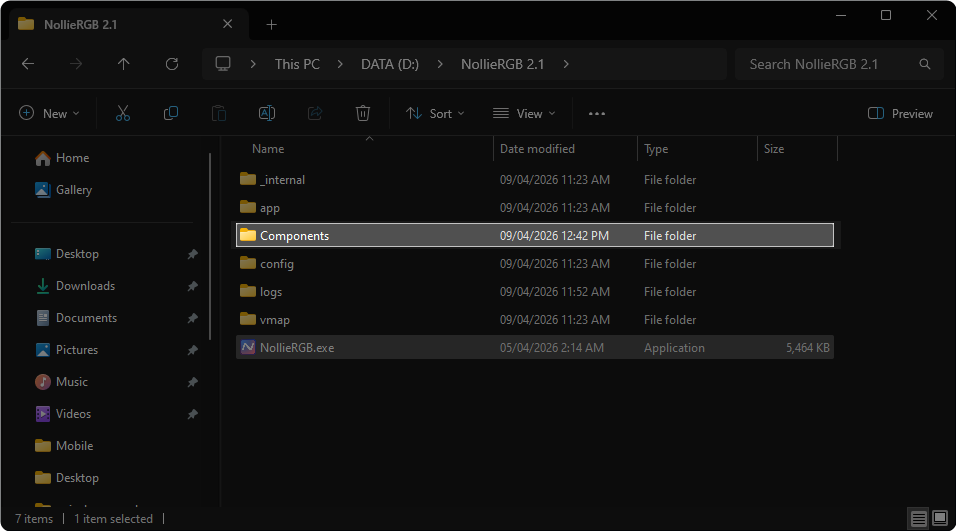Navigate to DATA (D:) breadcrumb
956x531 pixels.
pyautogui.click(x=390, y=64)
